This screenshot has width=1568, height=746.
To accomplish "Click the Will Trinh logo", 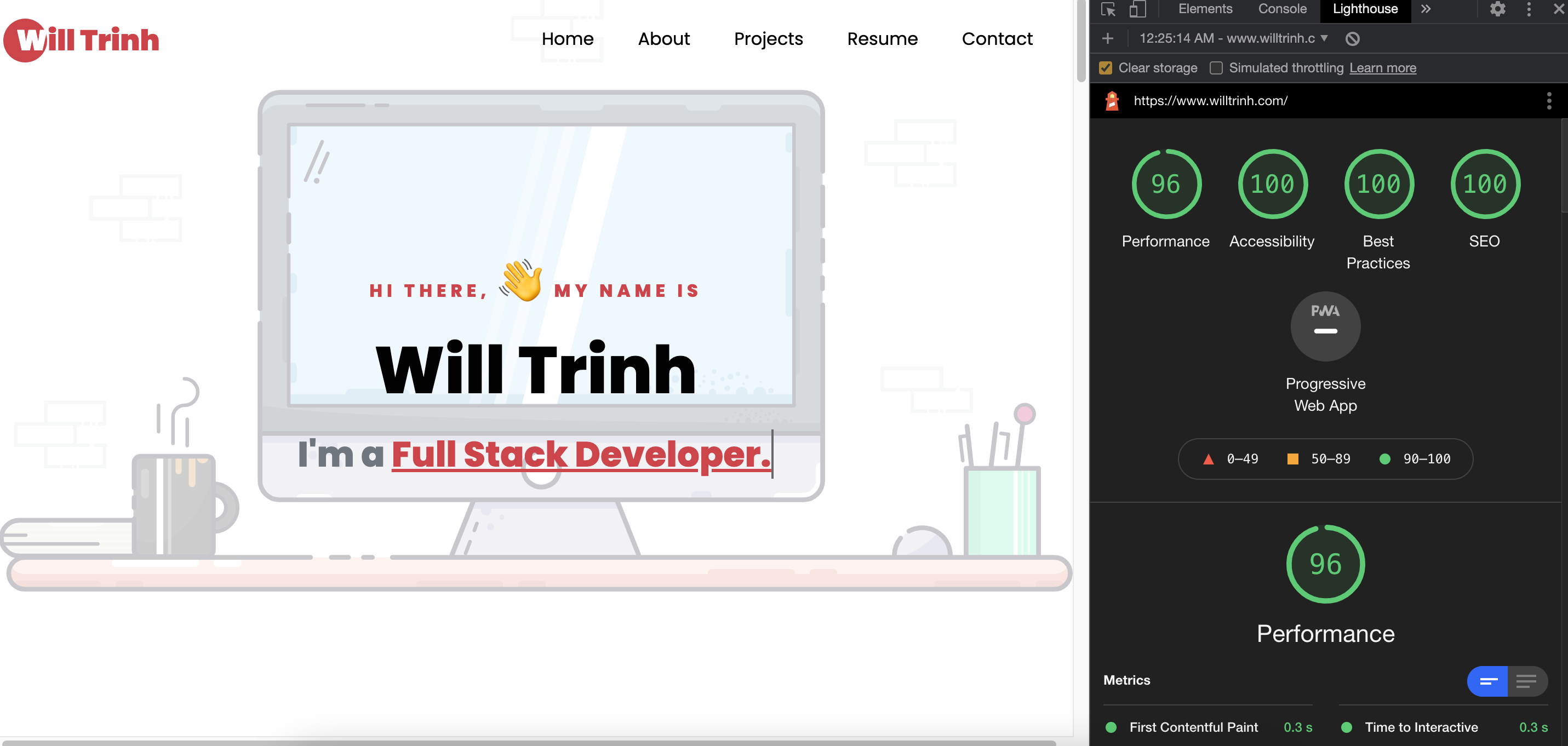I will click(x=82, y=40).
